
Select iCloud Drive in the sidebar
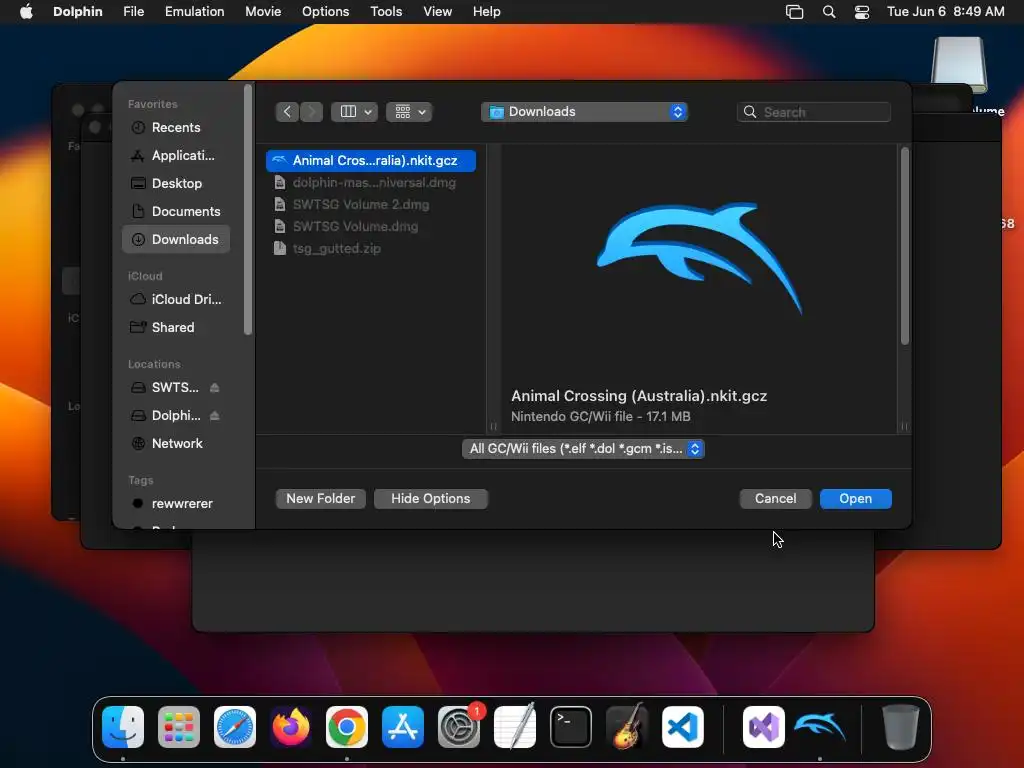click(x=176, y=299)
